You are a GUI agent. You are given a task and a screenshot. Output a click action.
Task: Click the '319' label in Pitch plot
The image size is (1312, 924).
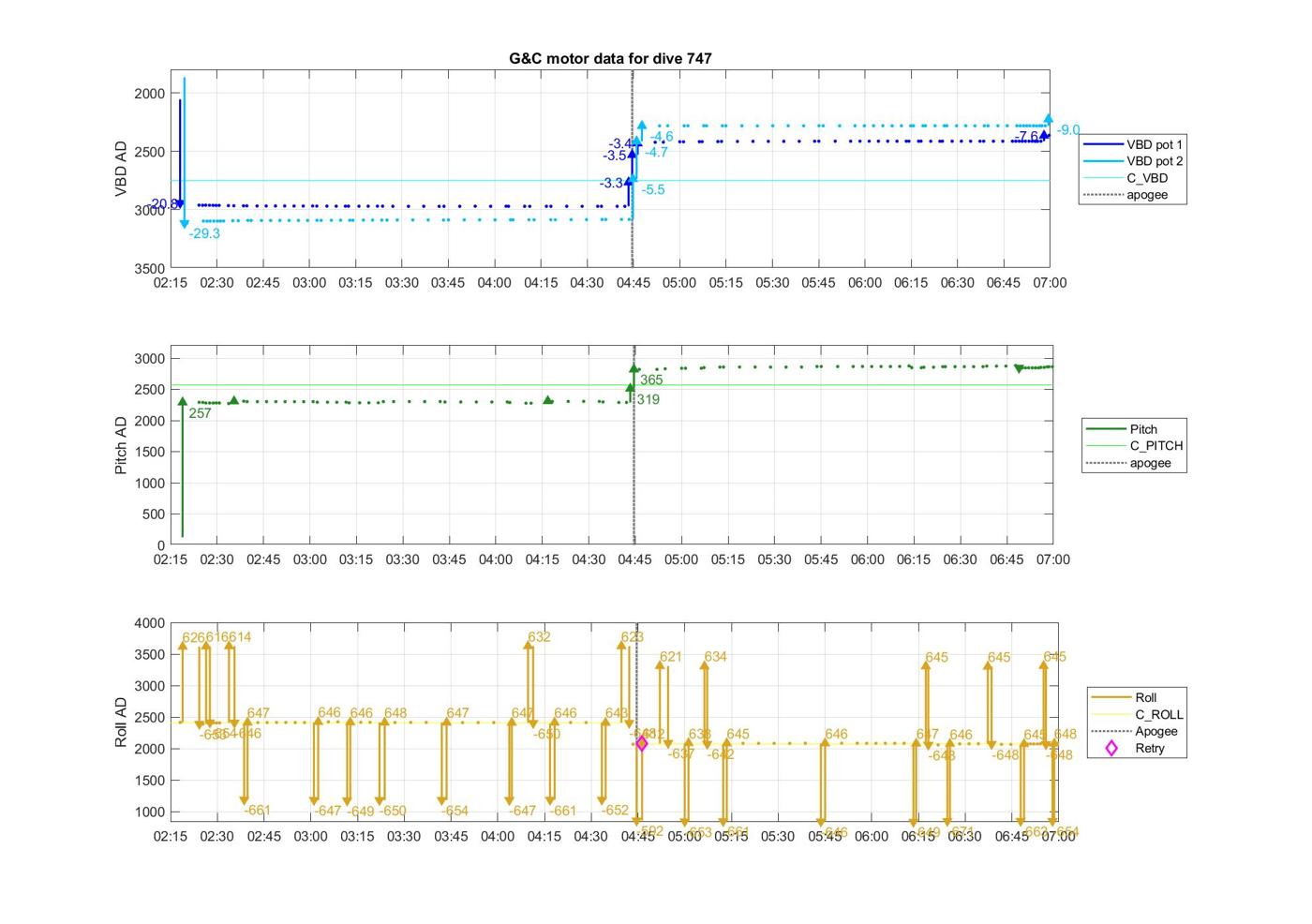tap(648, 399)
